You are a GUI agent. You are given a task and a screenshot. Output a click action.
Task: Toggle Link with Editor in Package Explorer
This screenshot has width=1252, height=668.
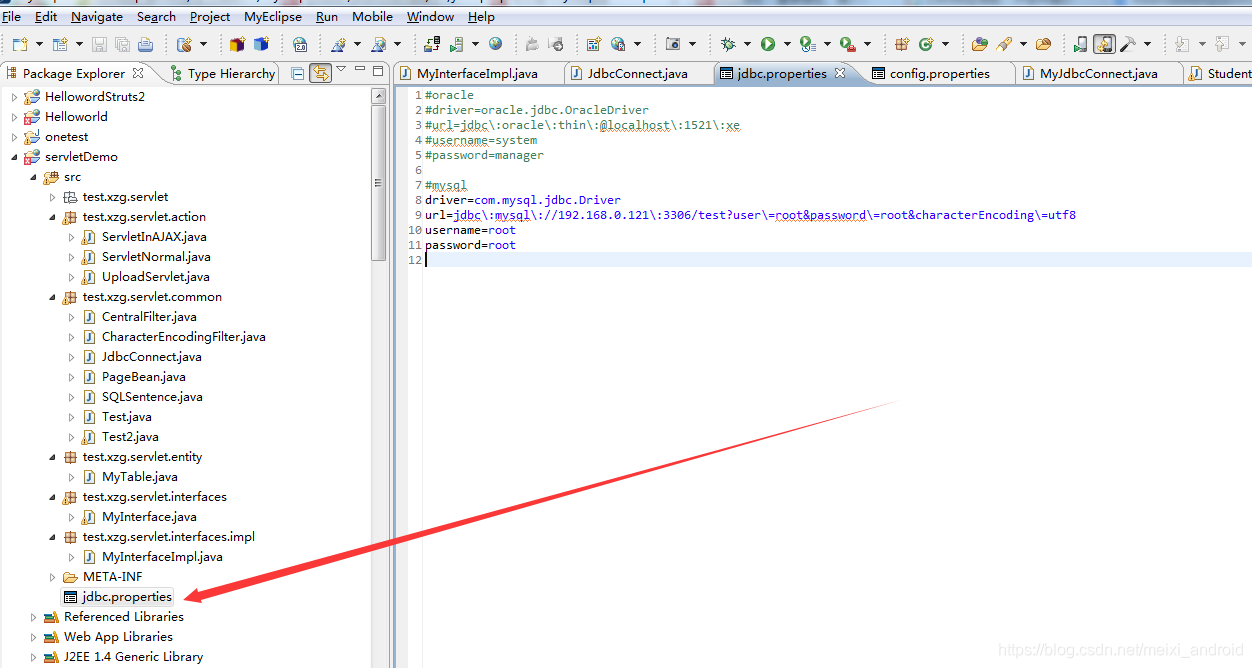(320, 73)
